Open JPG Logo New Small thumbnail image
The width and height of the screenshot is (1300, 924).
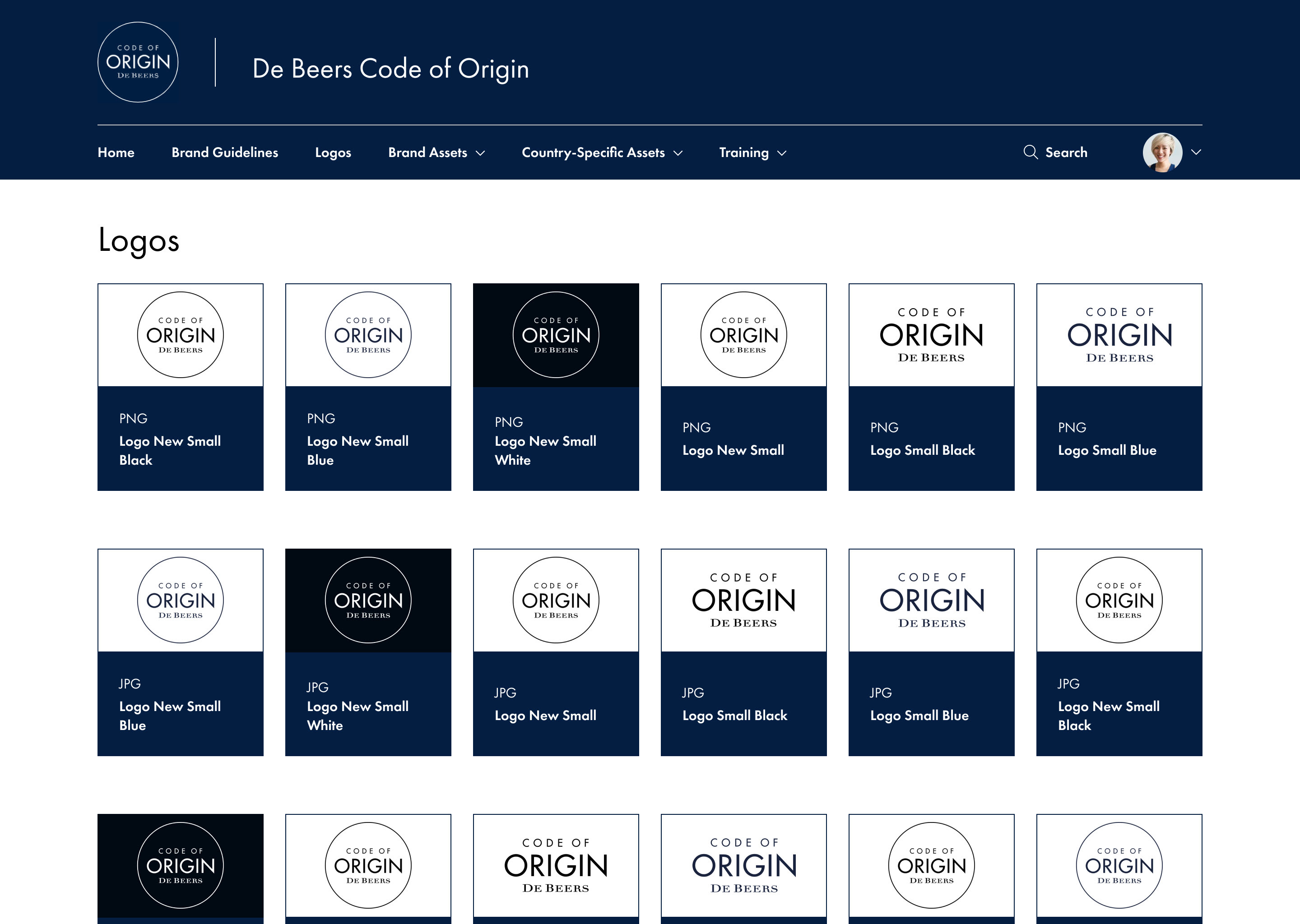[556, 600]
